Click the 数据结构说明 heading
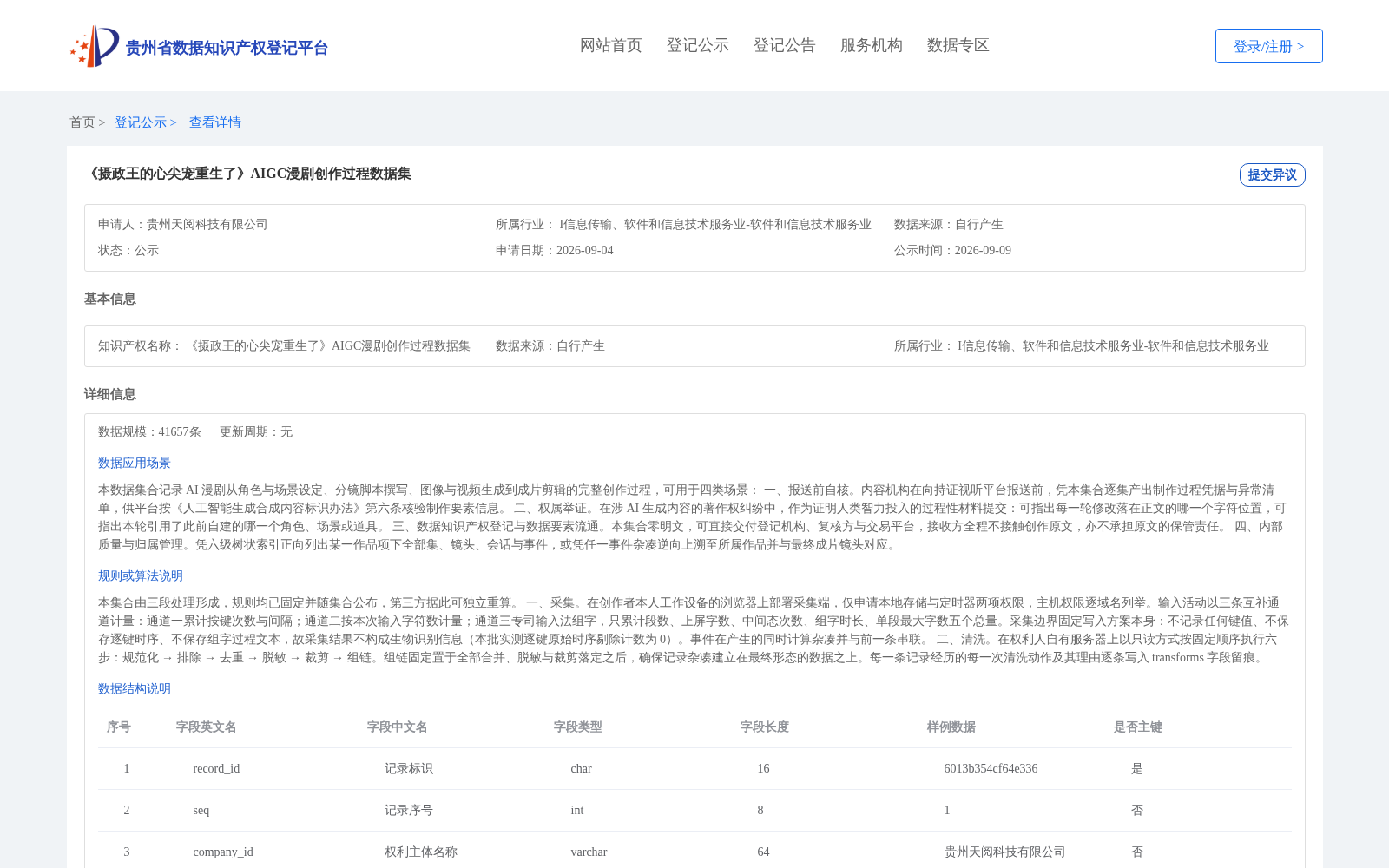 tap(135, 688)
